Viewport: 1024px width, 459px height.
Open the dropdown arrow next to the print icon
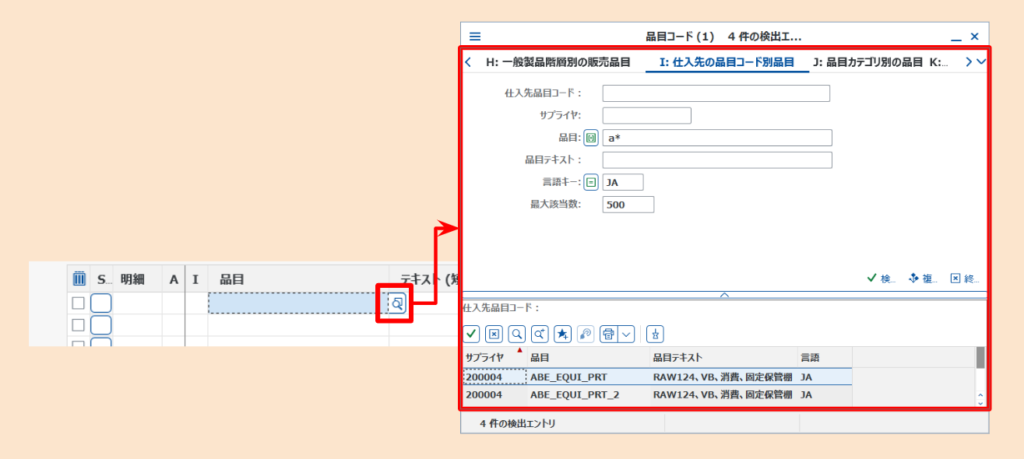[x=626, y=334]
